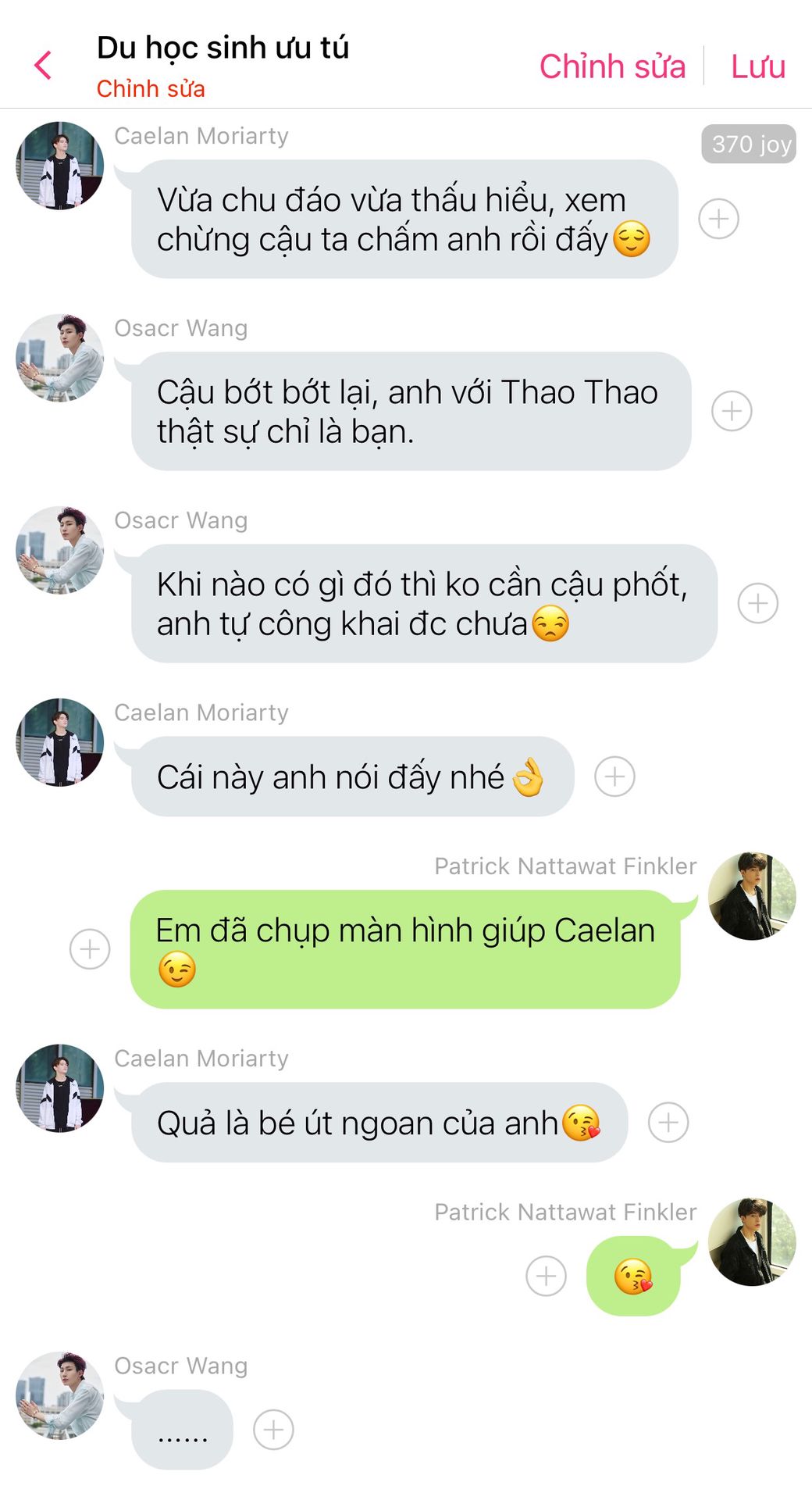Tap red 'Chỉnh sửa' link under chat title
The image size is (812, 1500).
click(151, 89)
